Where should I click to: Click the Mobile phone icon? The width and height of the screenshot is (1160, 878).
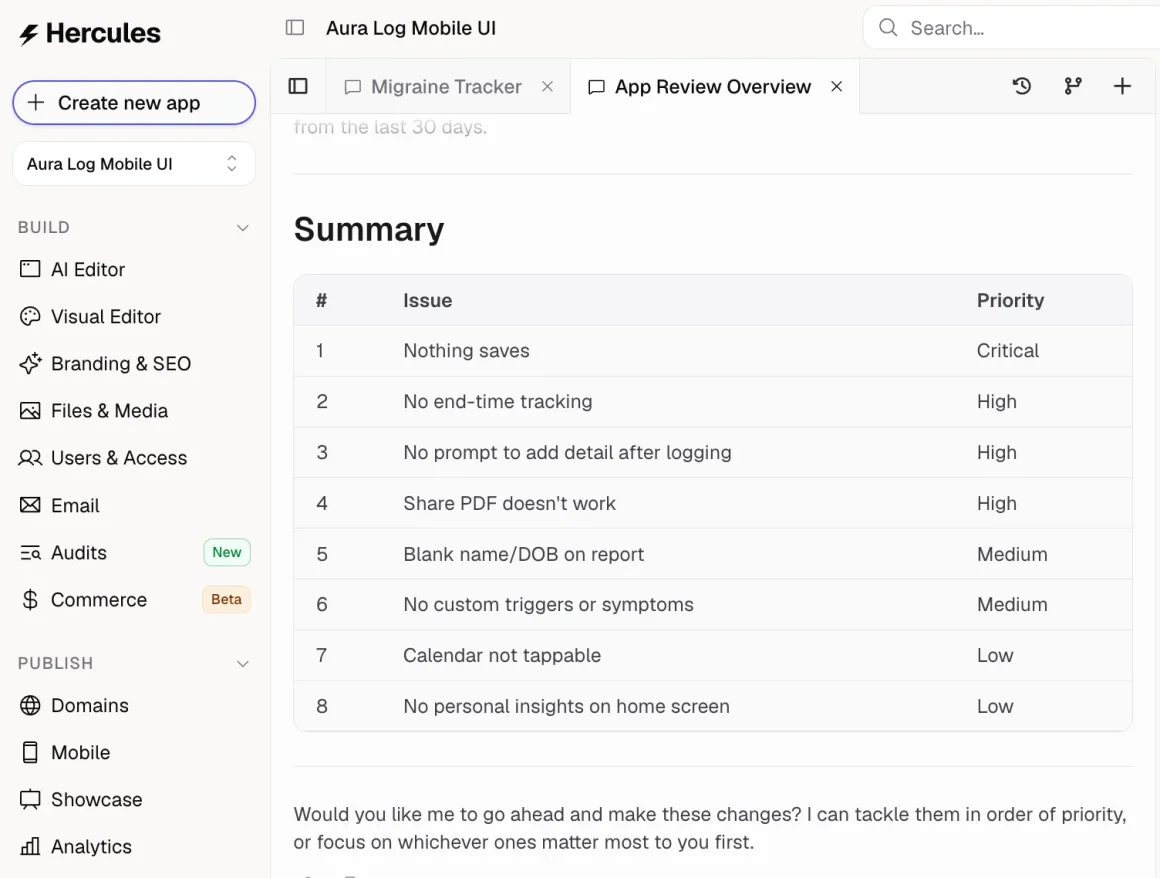[30, 752]
